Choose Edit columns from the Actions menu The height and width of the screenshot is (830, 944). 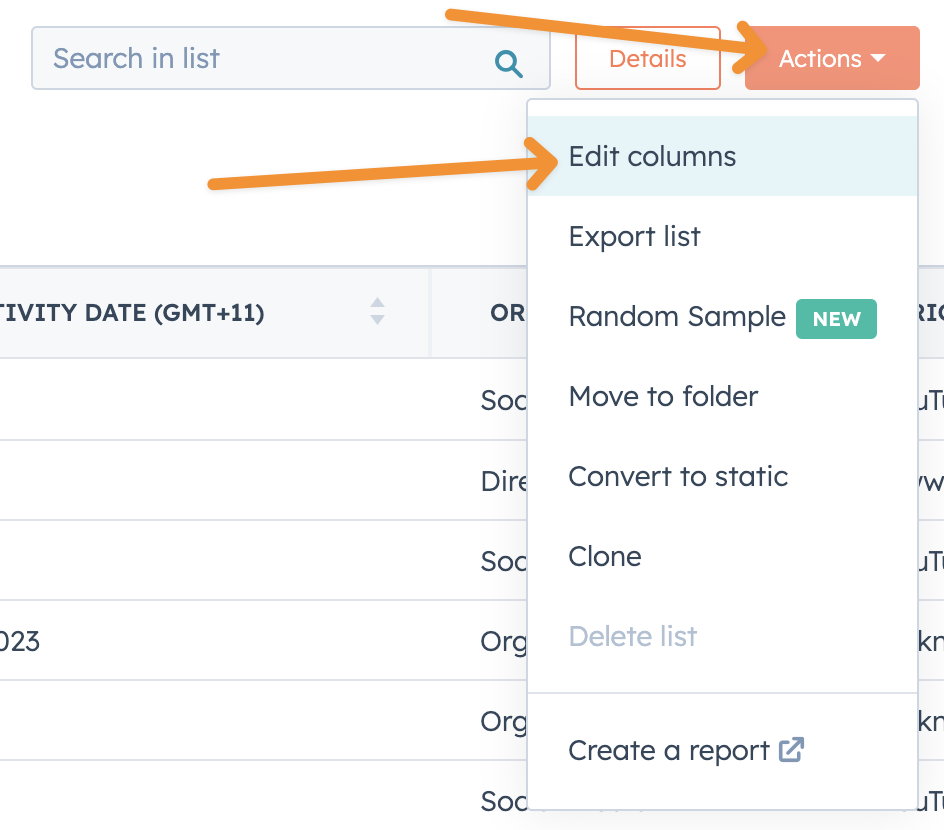click(x=652, y=157)
